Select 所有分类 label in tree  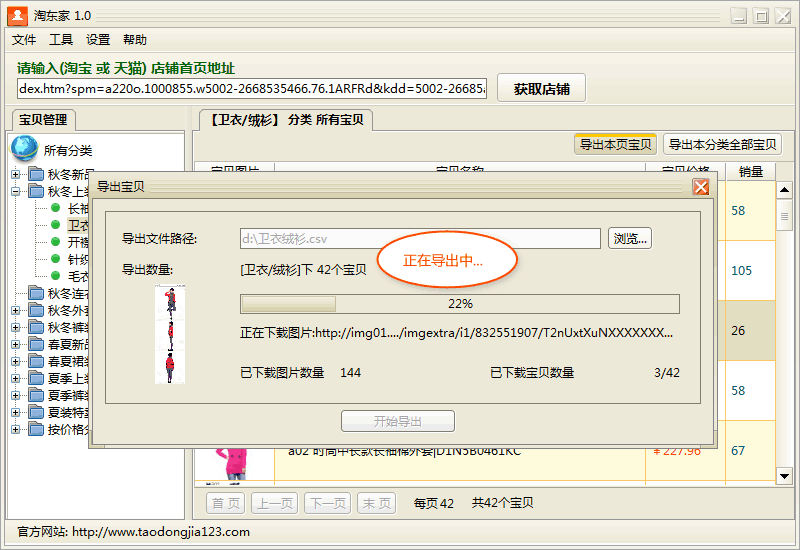pos(68,151)
